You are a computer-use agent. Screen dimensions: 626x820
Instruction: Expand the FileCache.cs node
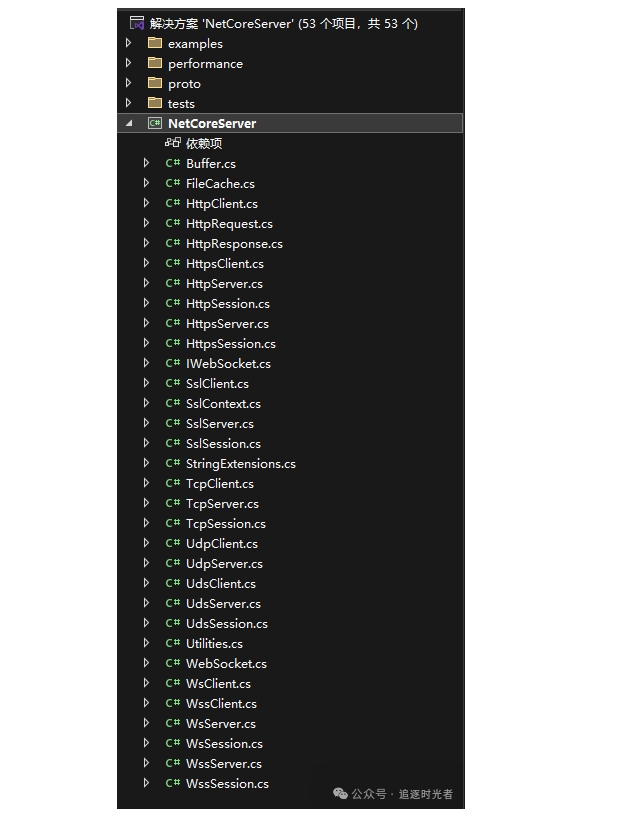(x=146, y=183)
